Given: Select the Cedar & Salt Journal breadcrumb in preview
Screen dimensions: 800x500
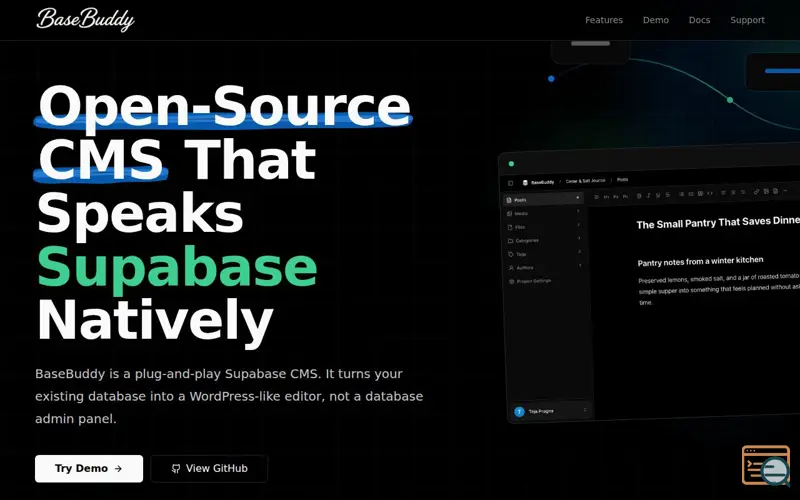Looking at the screenshot, I should point(586,181).
